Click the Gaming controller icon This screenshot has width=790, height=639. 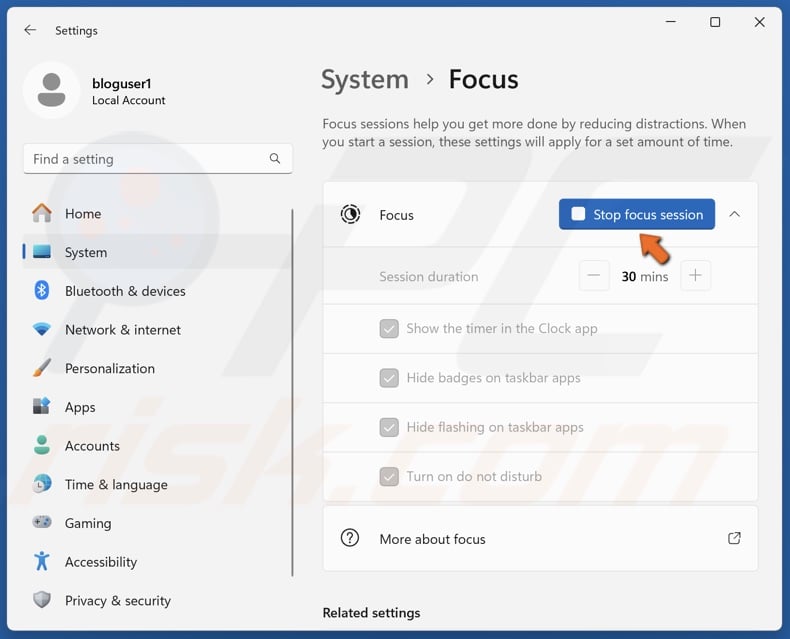click(x=42, y=522)
